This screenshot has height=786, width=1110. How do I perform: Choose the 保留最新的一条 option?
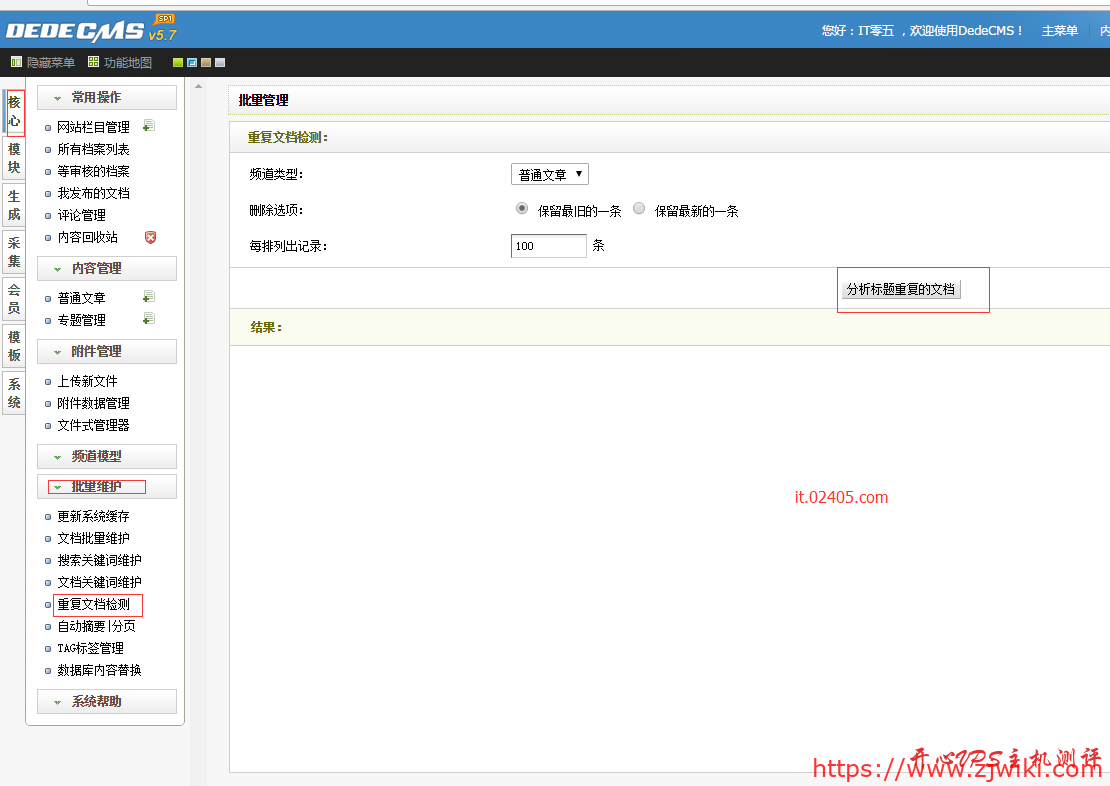638,208
